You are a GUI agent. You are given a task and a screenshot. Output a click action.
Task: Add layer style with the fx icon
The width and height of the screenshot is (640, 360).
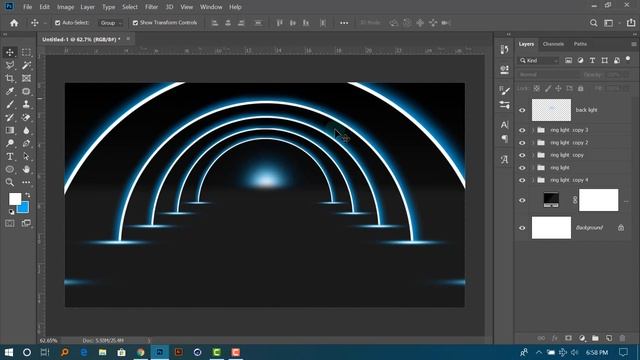click(x=555, y=338)
